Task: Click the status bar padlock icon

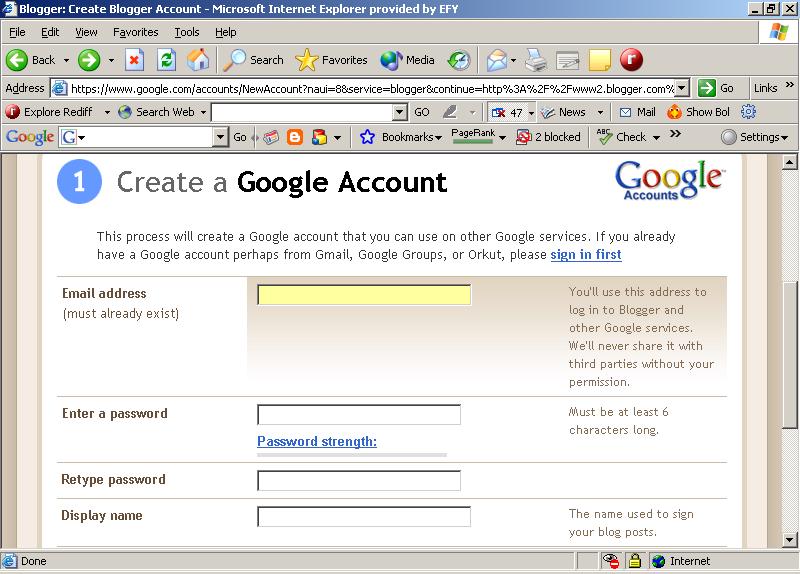Action: point(635,561)
